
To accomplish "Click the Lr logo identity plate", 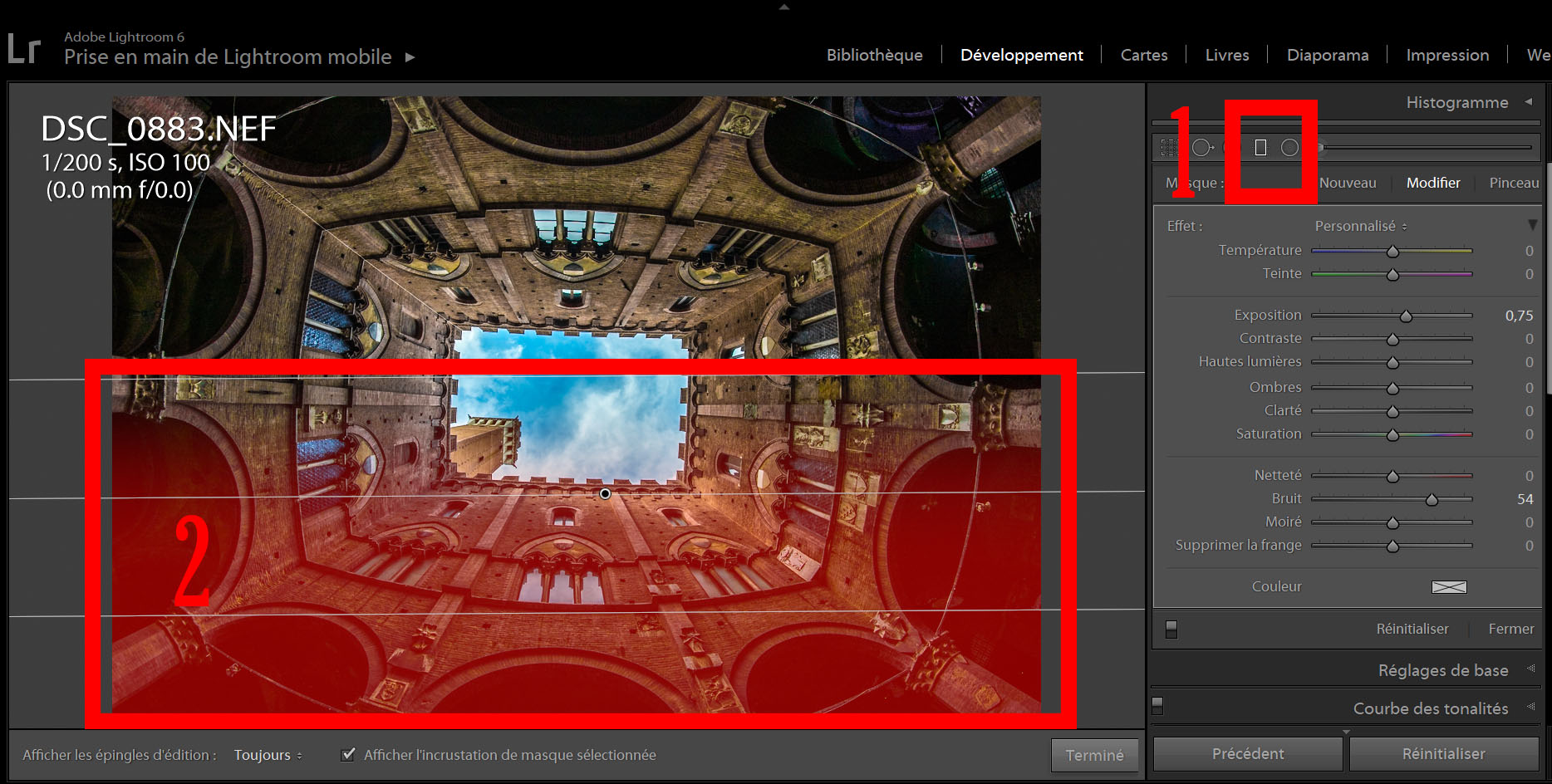I will pos(23,49).
